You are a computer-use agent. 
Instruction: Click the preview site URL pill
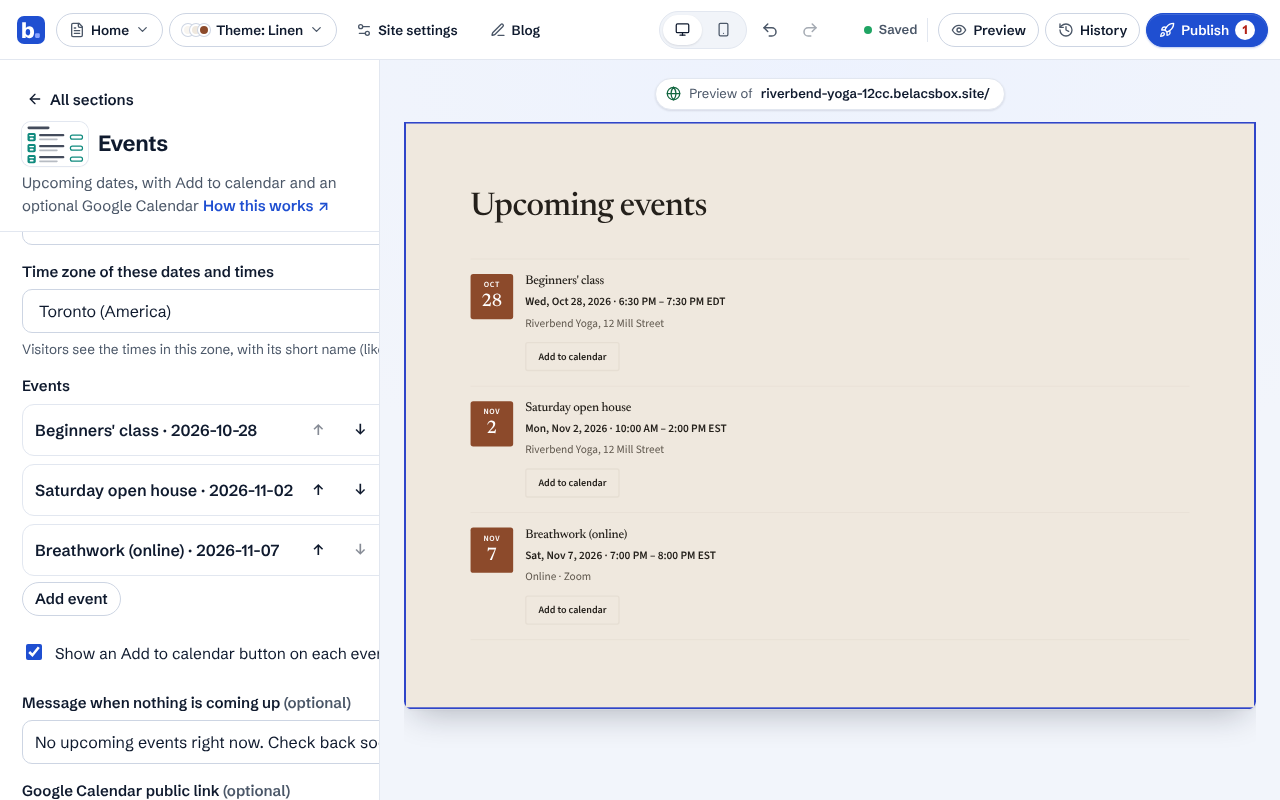coord(830,94)
